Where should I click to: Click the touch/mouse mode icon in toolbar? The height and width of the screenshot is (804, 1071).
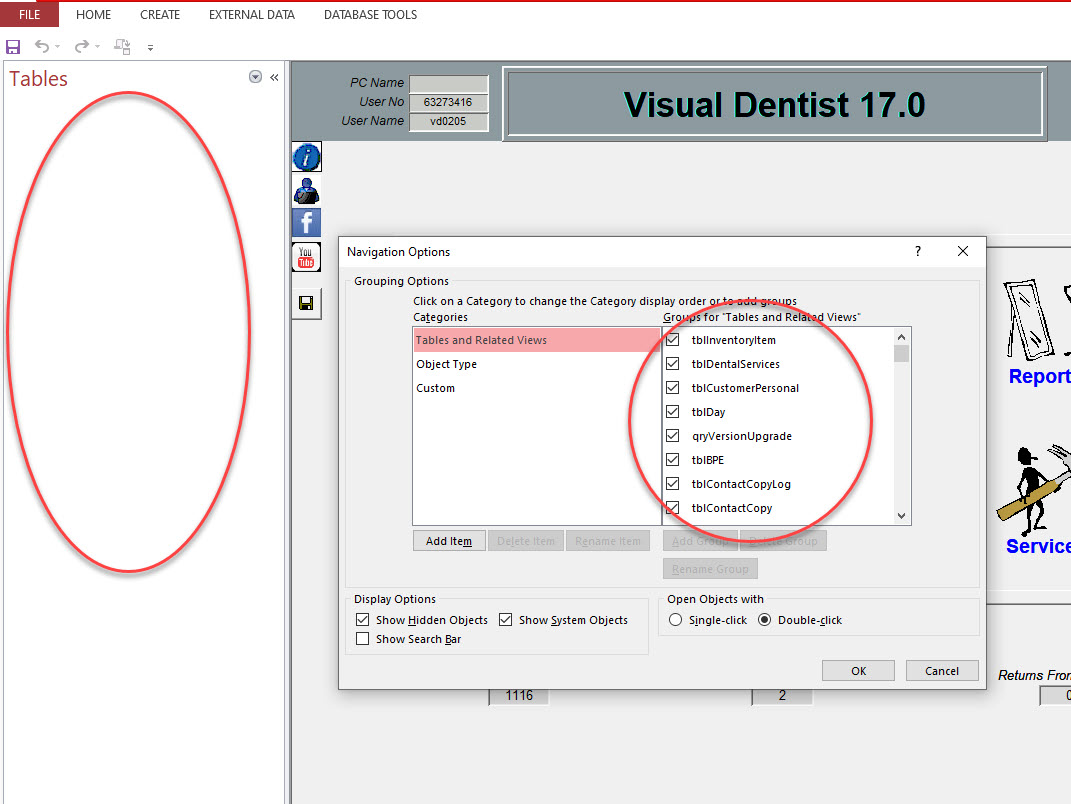point(122,46)
